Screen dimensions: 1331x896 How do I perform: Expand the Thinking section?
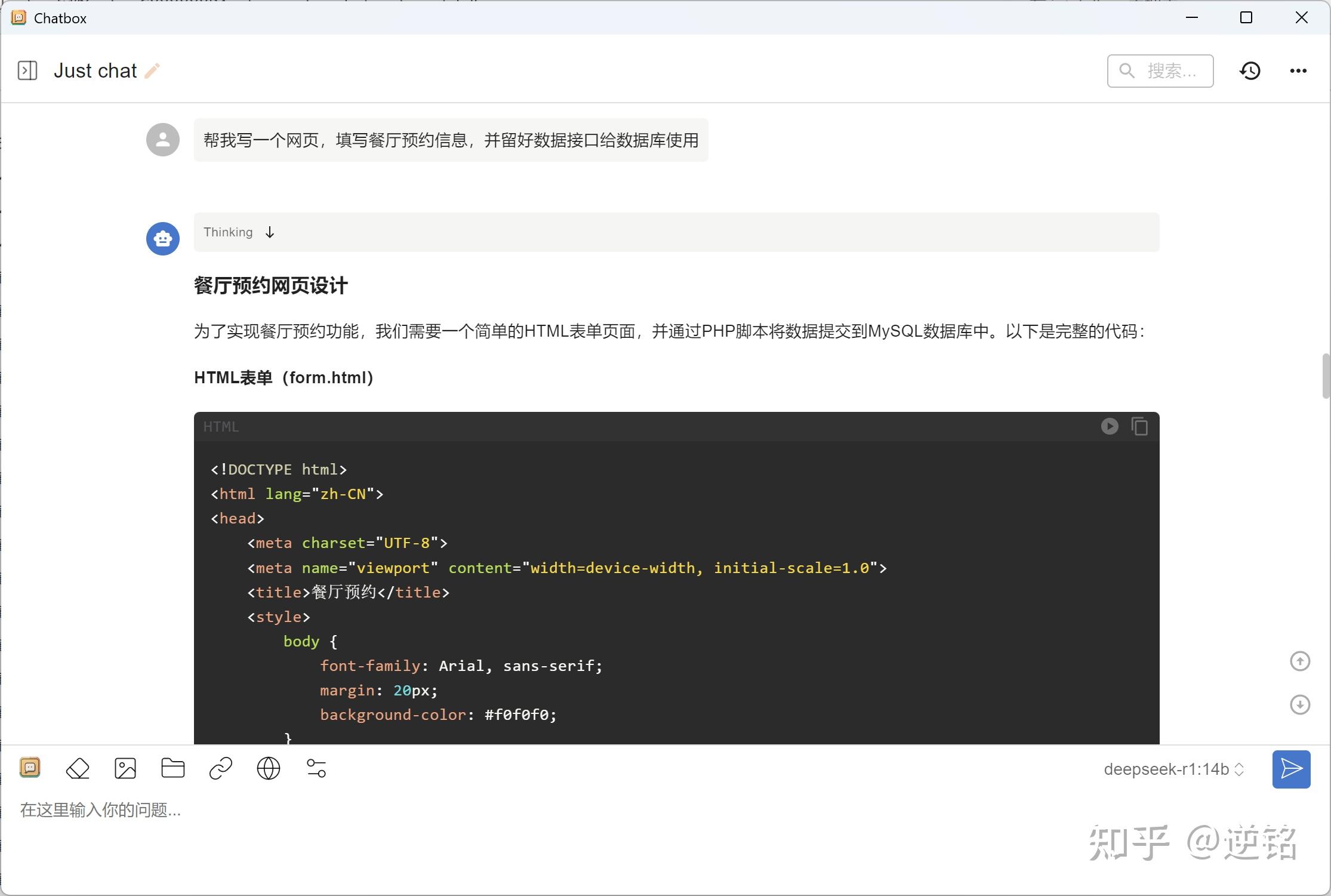coord(239,232)
